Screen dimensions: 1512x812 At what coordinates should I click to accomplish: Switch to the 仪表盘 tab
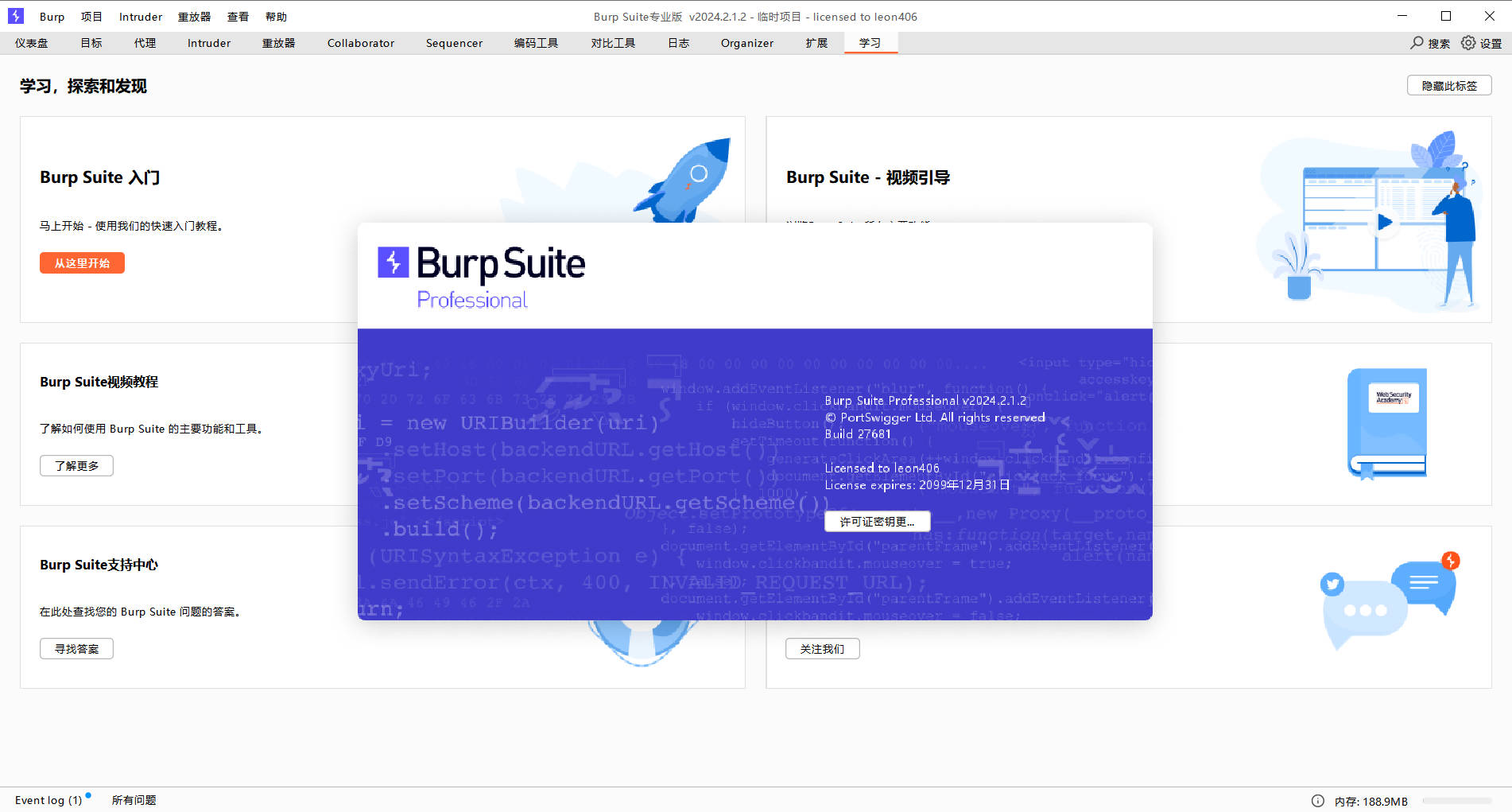32,43
